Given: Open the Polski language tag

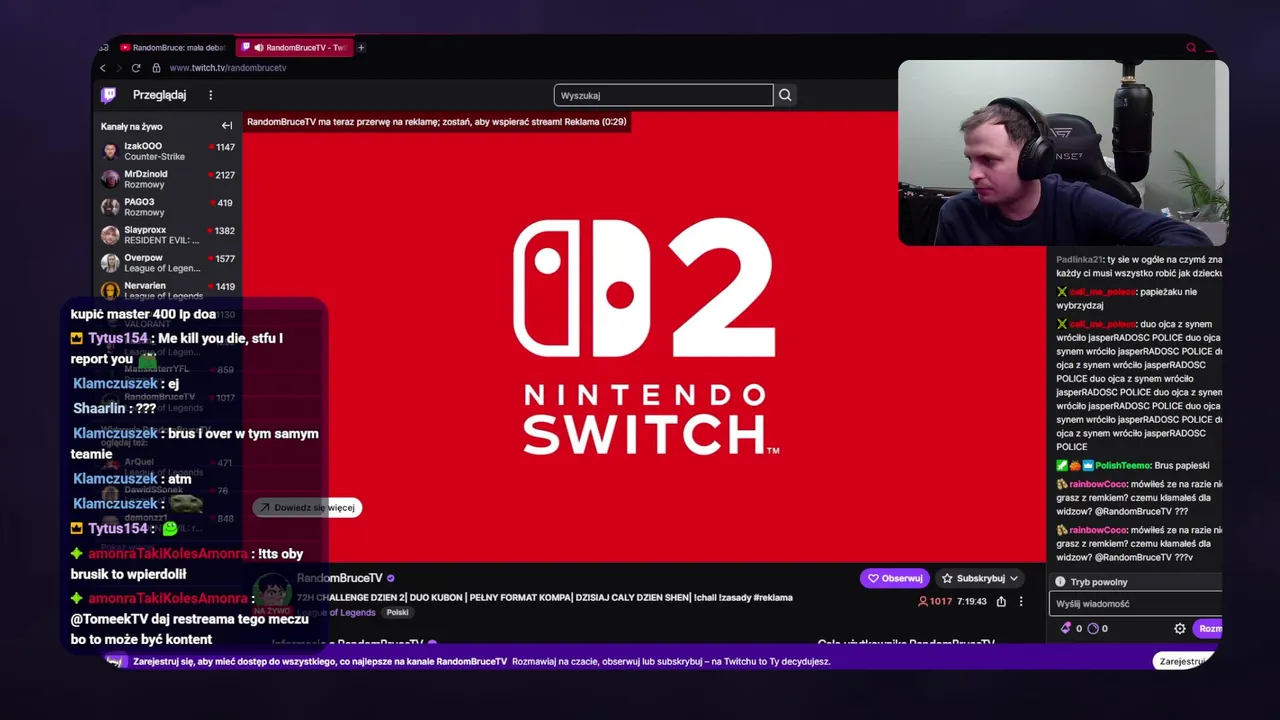Looking at the screenshot, I should pos(398,612).
